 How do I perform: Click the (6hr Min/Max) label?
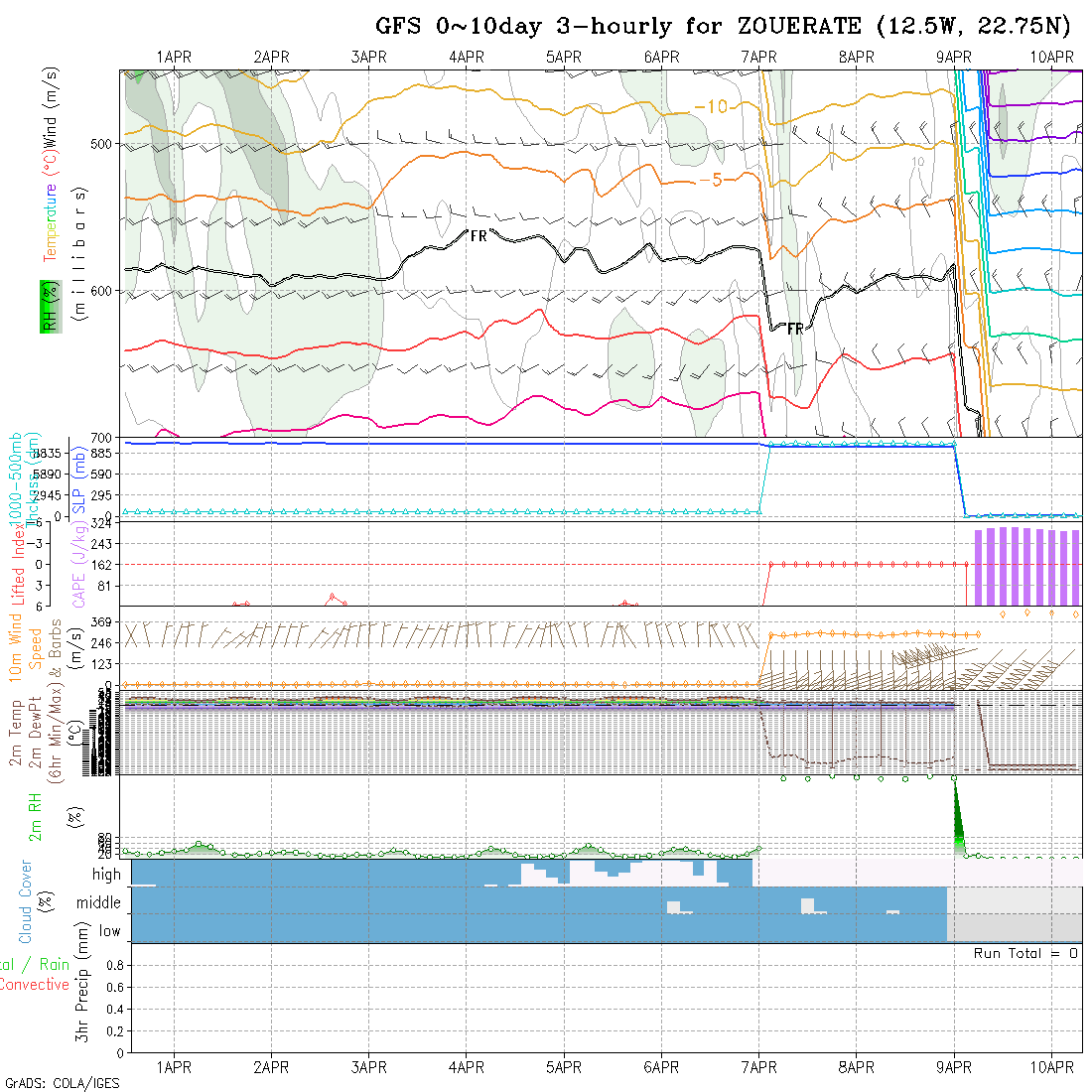tap(56, 733)
